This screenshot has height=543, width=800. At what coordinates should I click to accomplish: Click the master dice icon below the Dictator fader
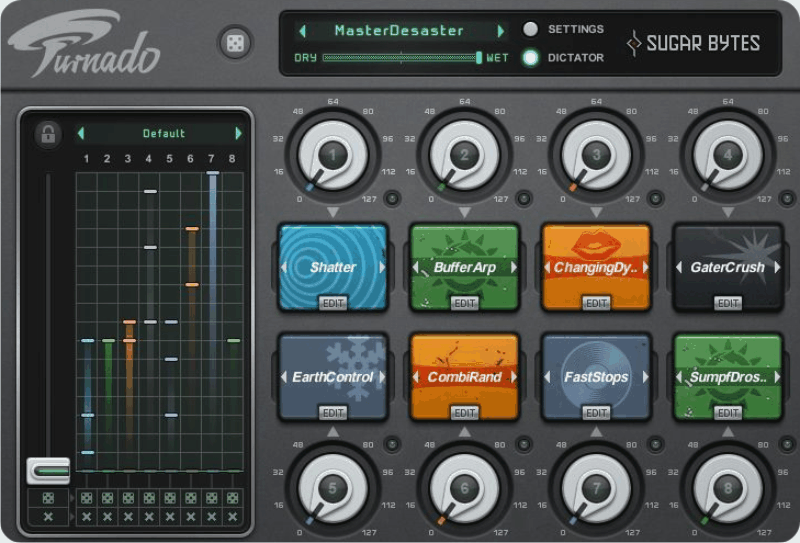point(48,498)
